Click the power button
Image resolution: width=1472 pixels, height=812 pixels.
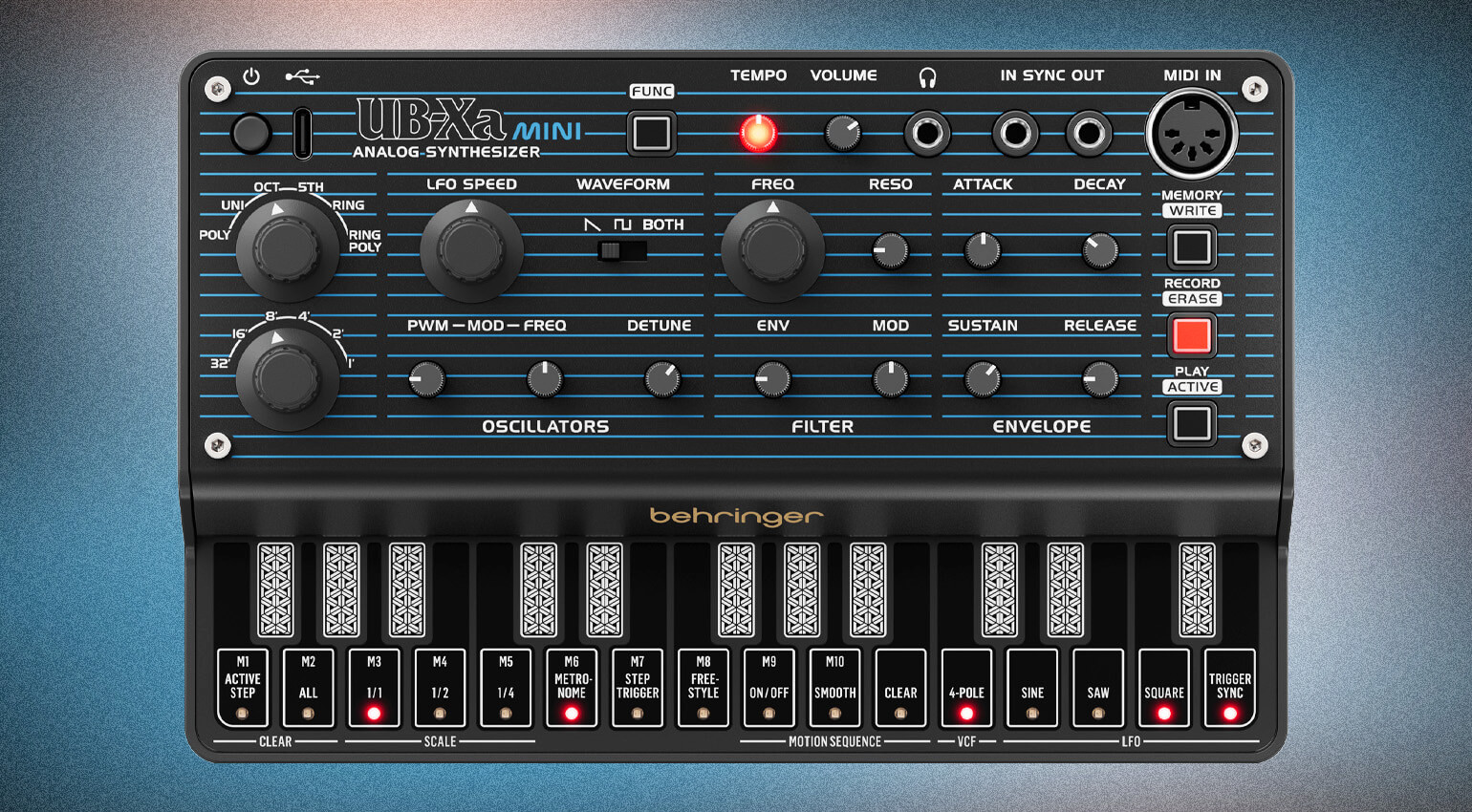[x=250, y=133]
